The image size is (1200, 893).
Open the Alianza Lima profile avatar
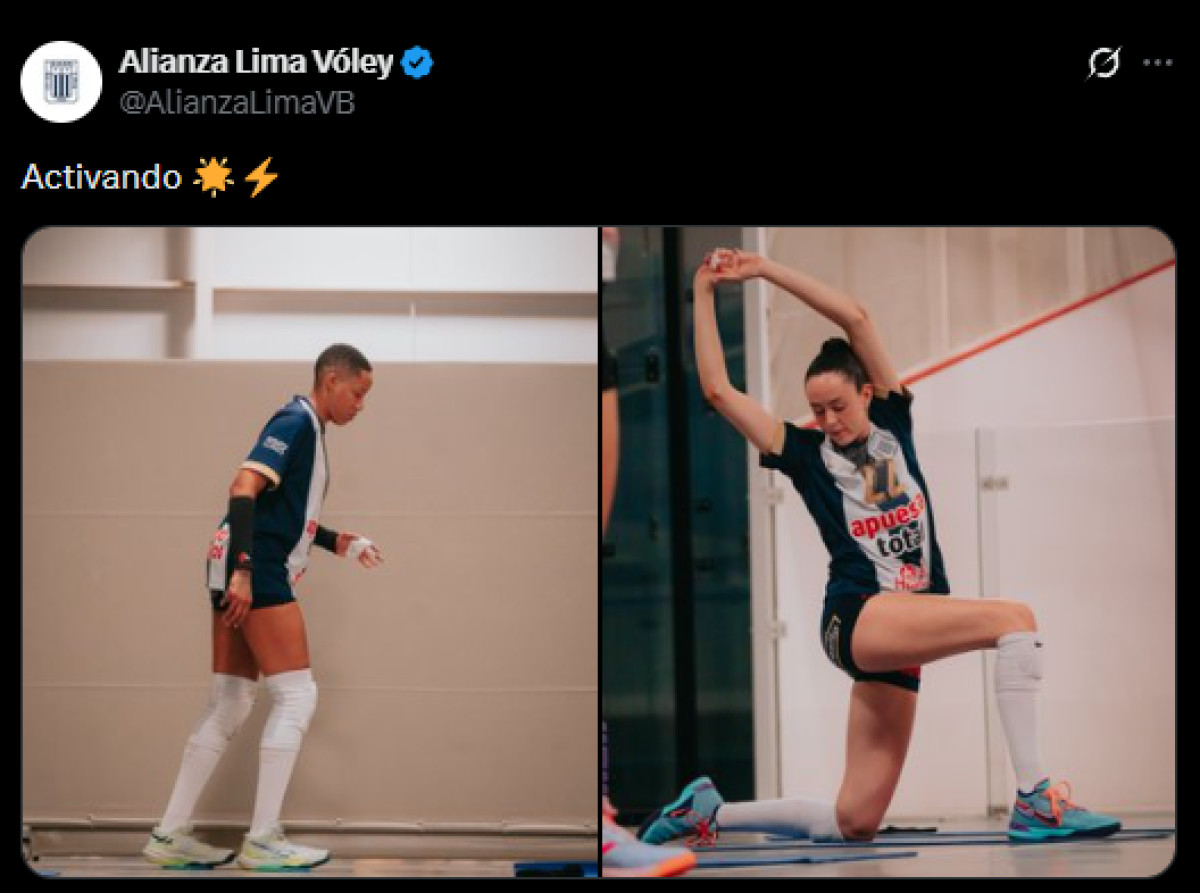tap(61, 82)
